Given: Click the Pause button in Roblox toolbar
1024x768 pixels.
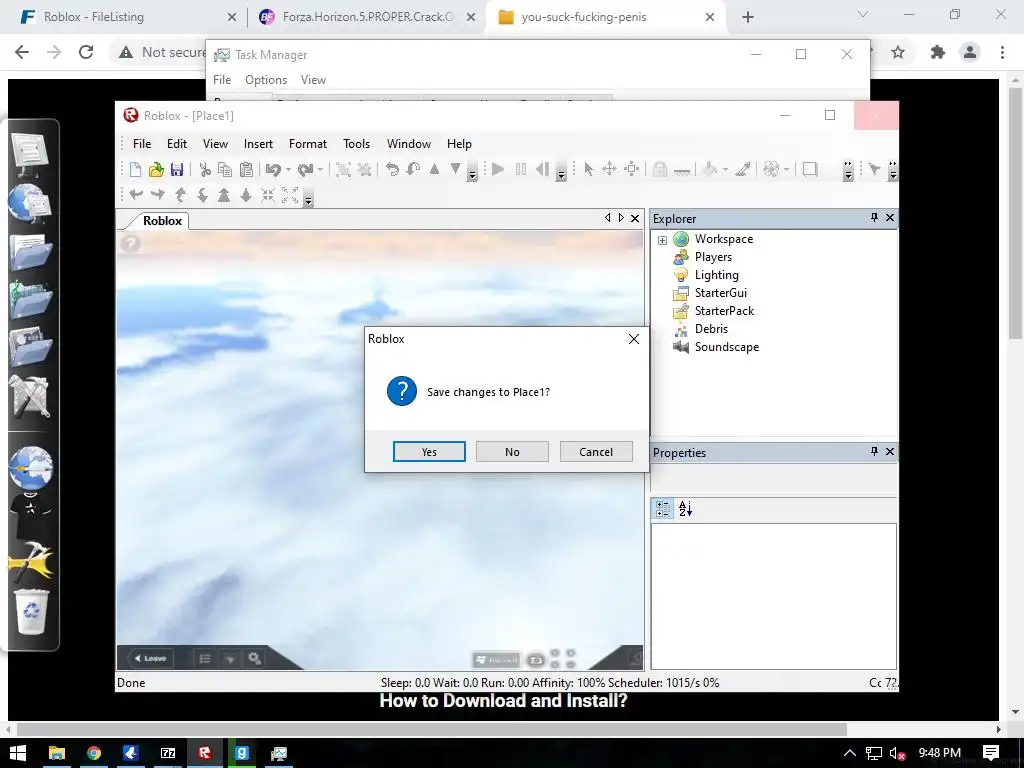Looking at the screenshot, I should point(520,170).
